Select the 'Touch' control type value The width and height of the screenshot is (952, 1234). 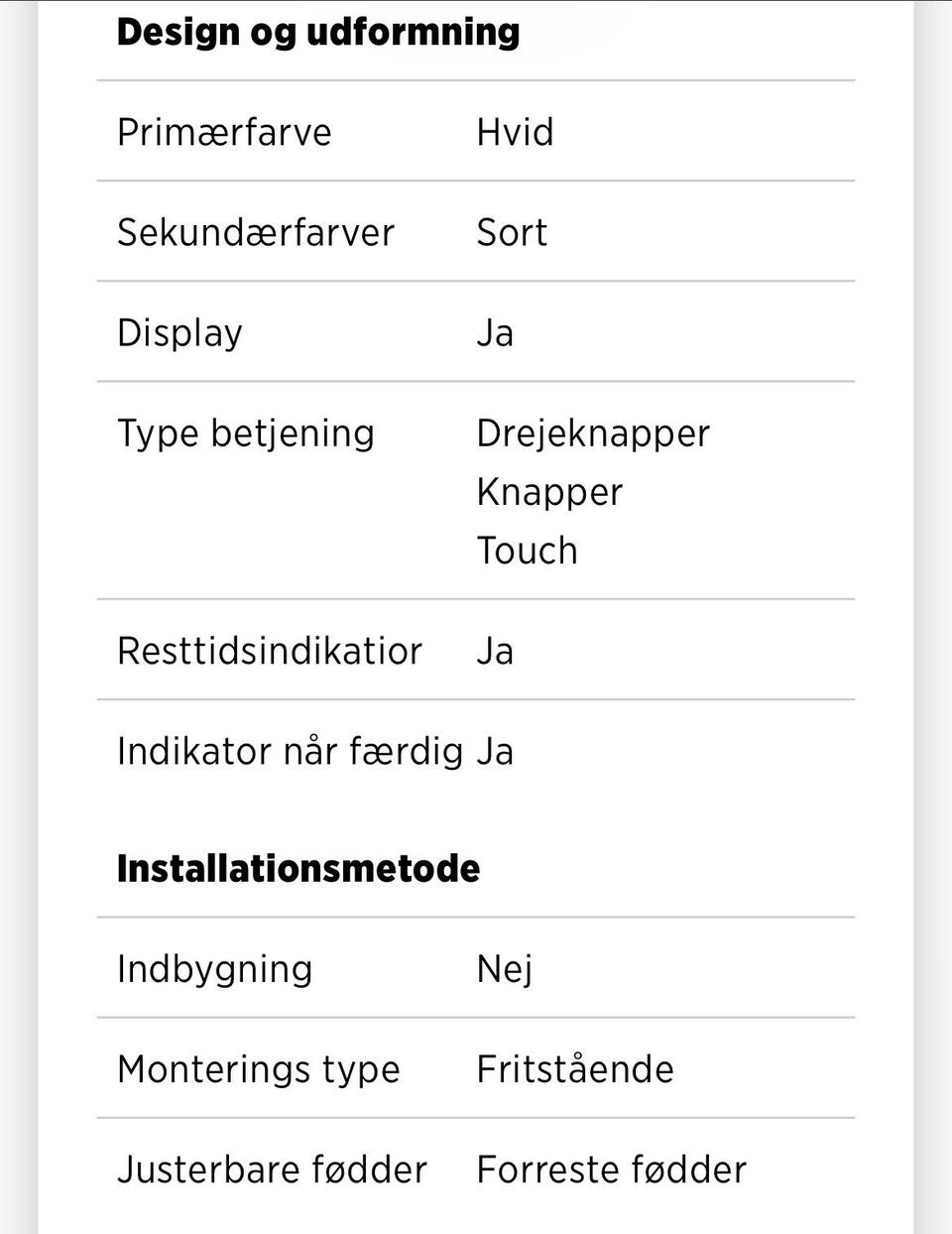[x=527, y=551]
